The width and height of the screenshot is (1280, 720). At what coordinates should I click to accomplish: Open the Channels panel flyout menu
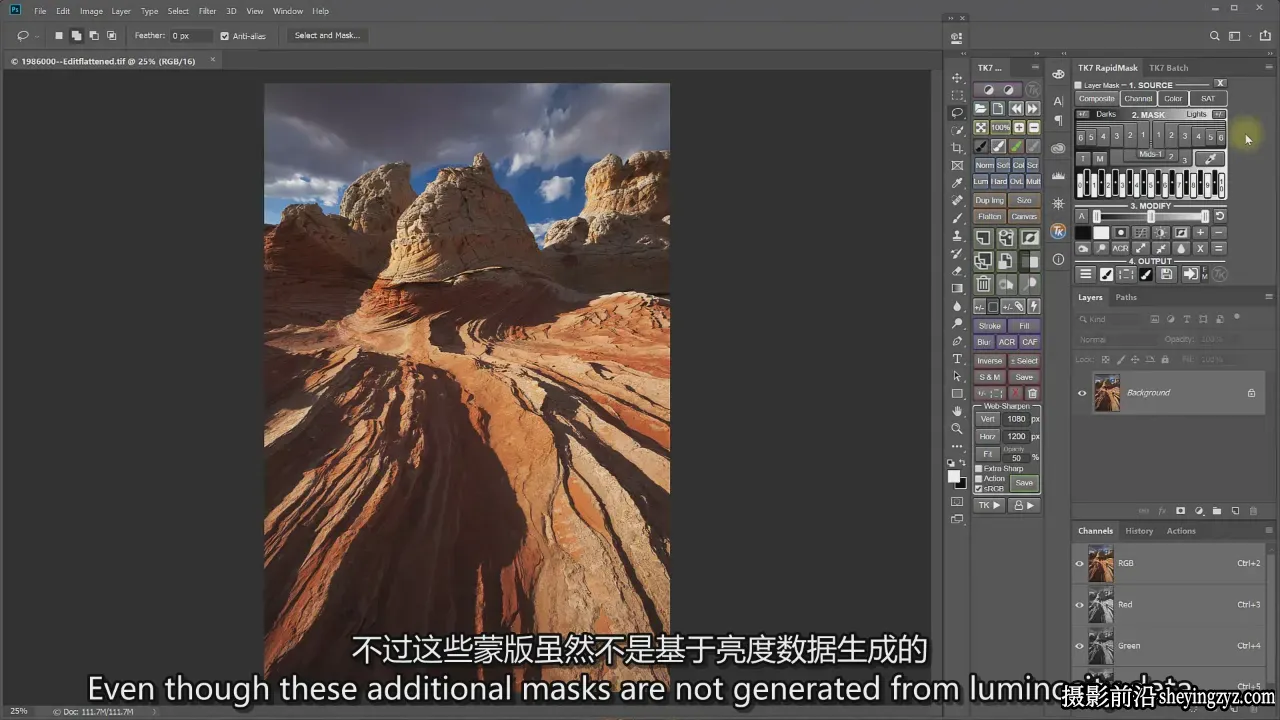coord(1269,531)
